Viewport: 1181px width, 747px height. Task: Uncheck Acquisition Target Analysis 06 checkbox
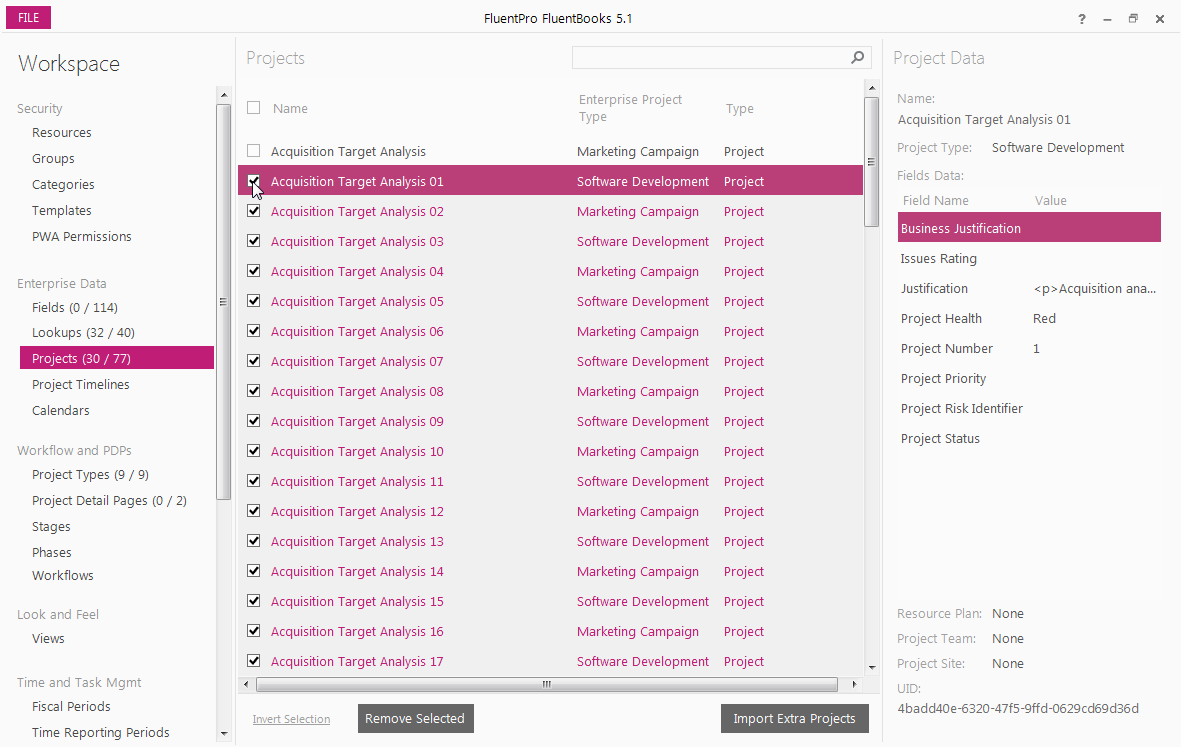(254, 331)
